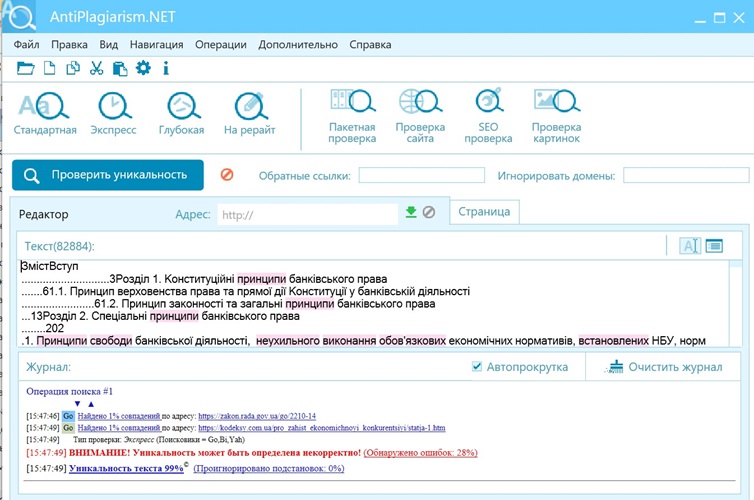Image resolution: width=754 pixels, height=500 pixels.
Task: Click the Обратные ссылки input field
Action: [x=422, y=175]
